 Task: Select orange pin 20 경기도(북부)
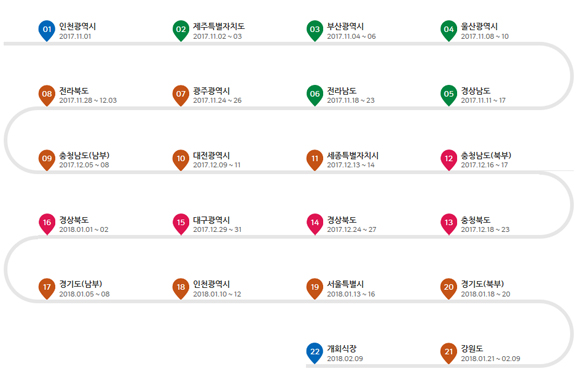[448, 288]
